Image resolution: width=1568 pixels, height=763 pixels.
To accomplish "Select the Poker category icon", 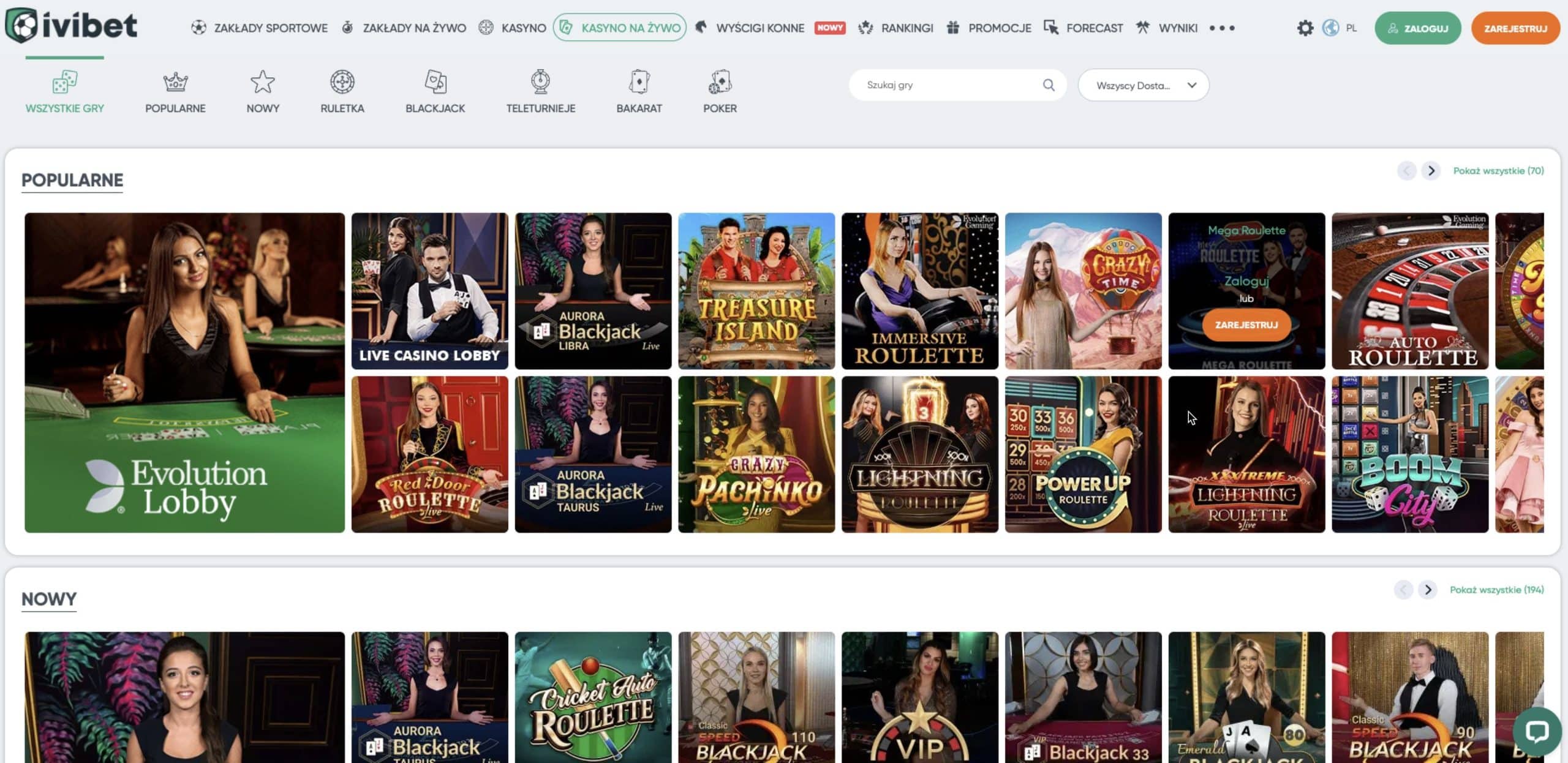I will [x=720, y=82].
